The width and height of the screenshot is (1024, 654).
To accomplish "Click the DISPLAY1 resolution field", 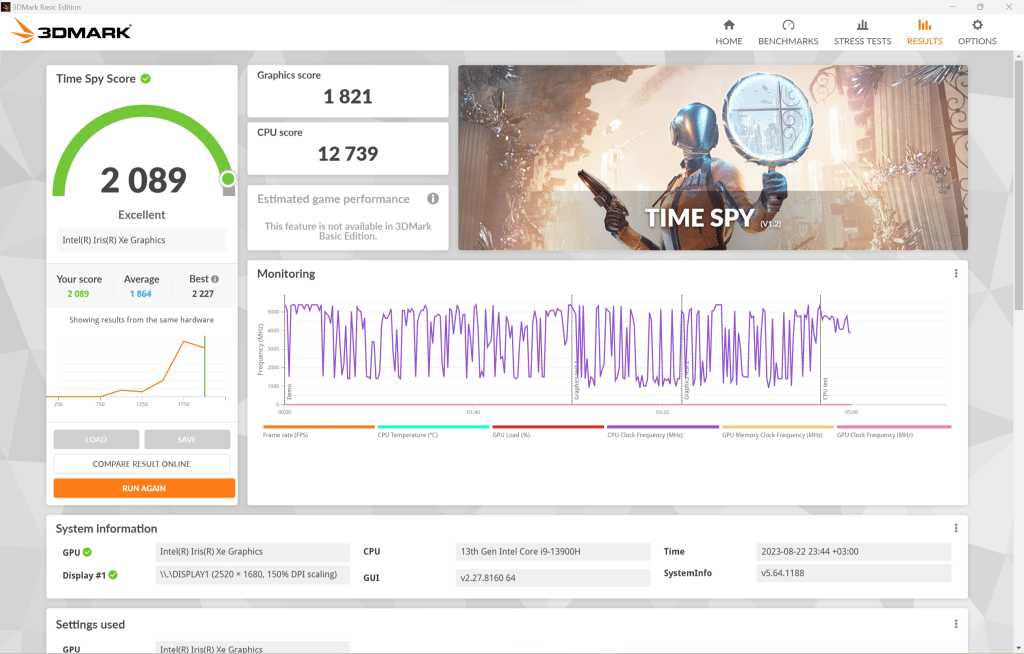I will tap(252, 574).
